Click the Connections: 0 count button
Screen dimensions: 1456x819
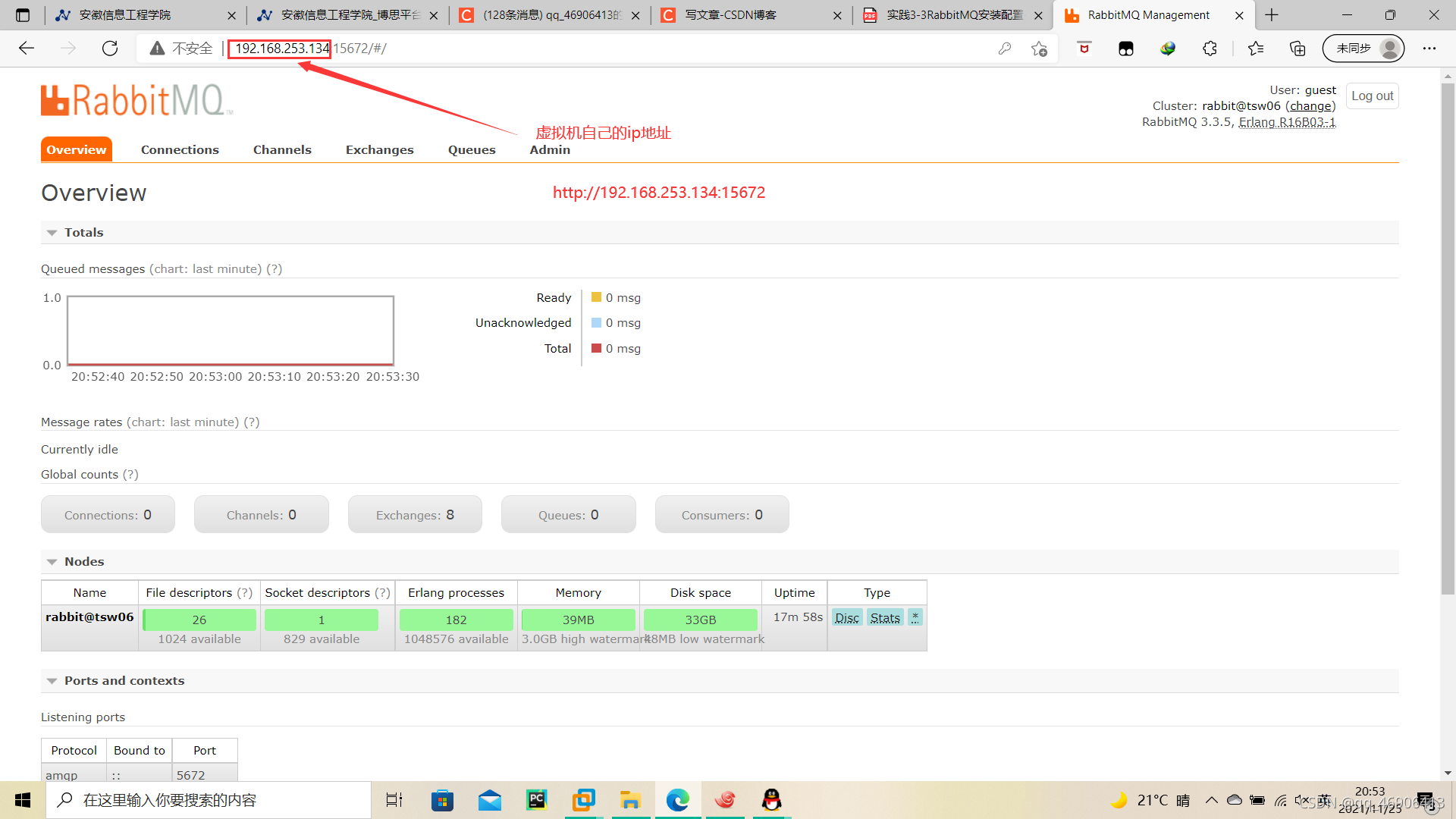(x=108, y=515)
